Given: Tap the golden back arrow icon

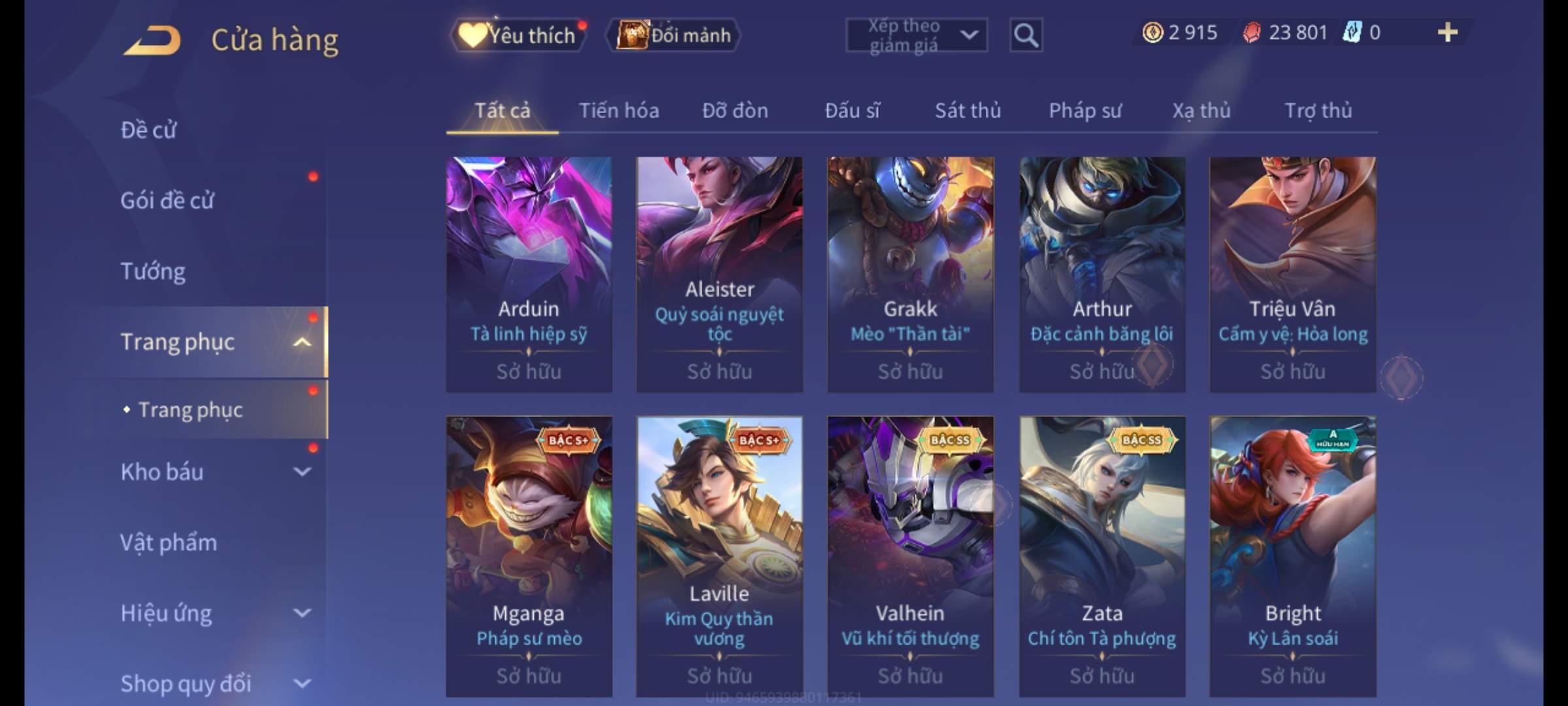Looking at the screenshot, I should (x=152, y=41).
